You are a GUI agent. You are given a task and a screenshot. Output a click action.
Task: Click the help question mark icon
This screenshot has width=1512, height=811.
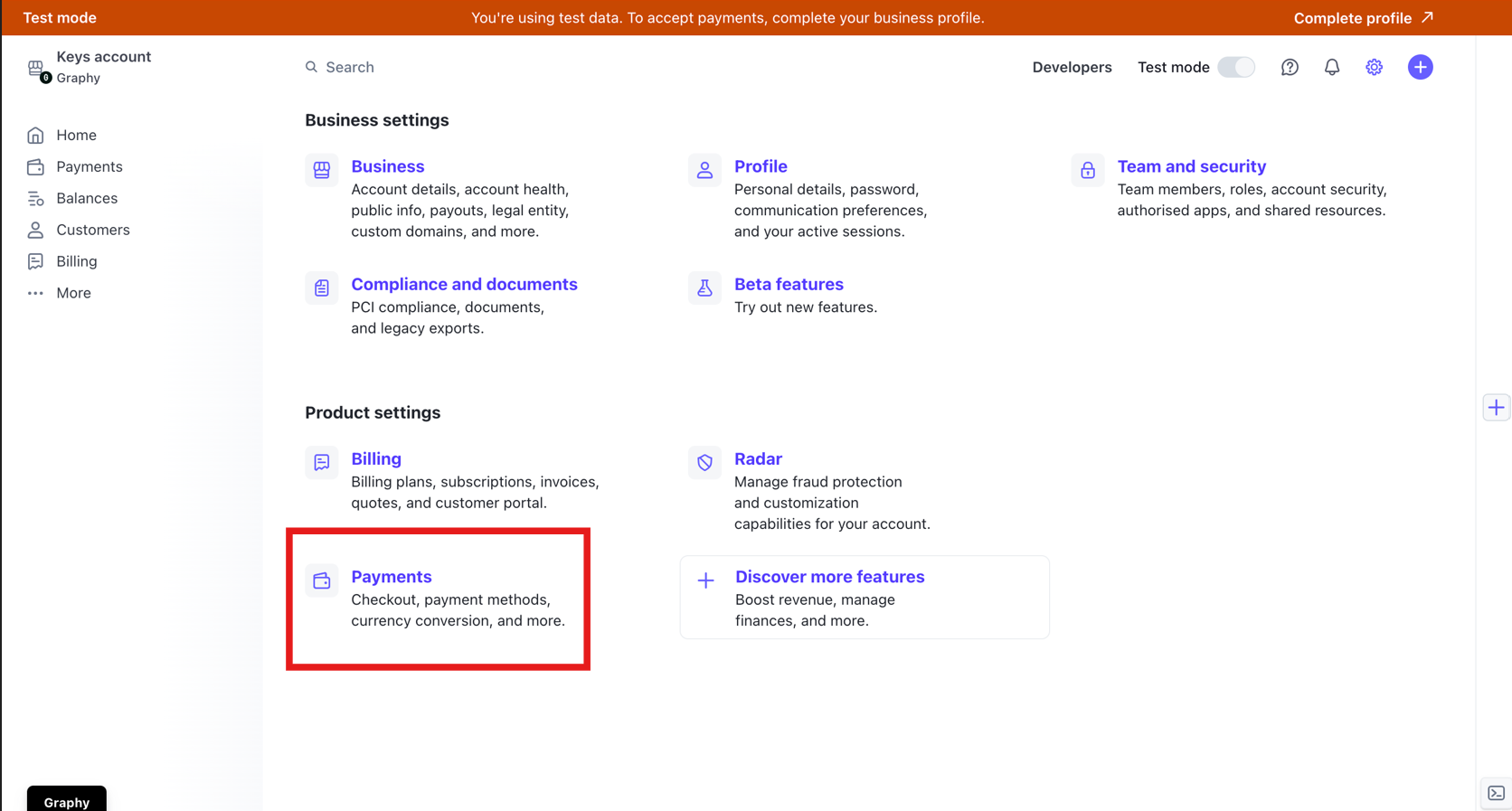(x=1290, y=67)
